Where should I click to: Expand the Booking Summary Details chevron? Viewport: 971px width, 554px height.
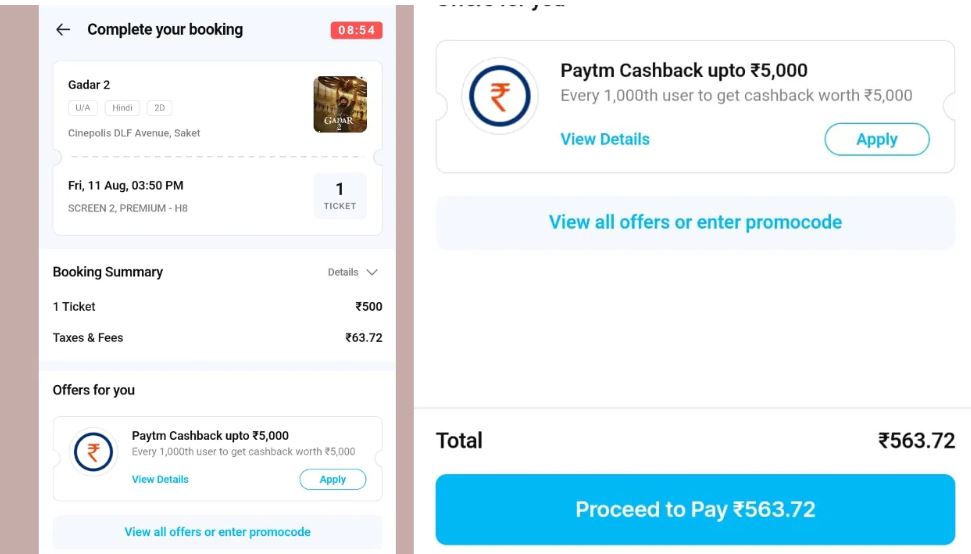coord(372,272)
